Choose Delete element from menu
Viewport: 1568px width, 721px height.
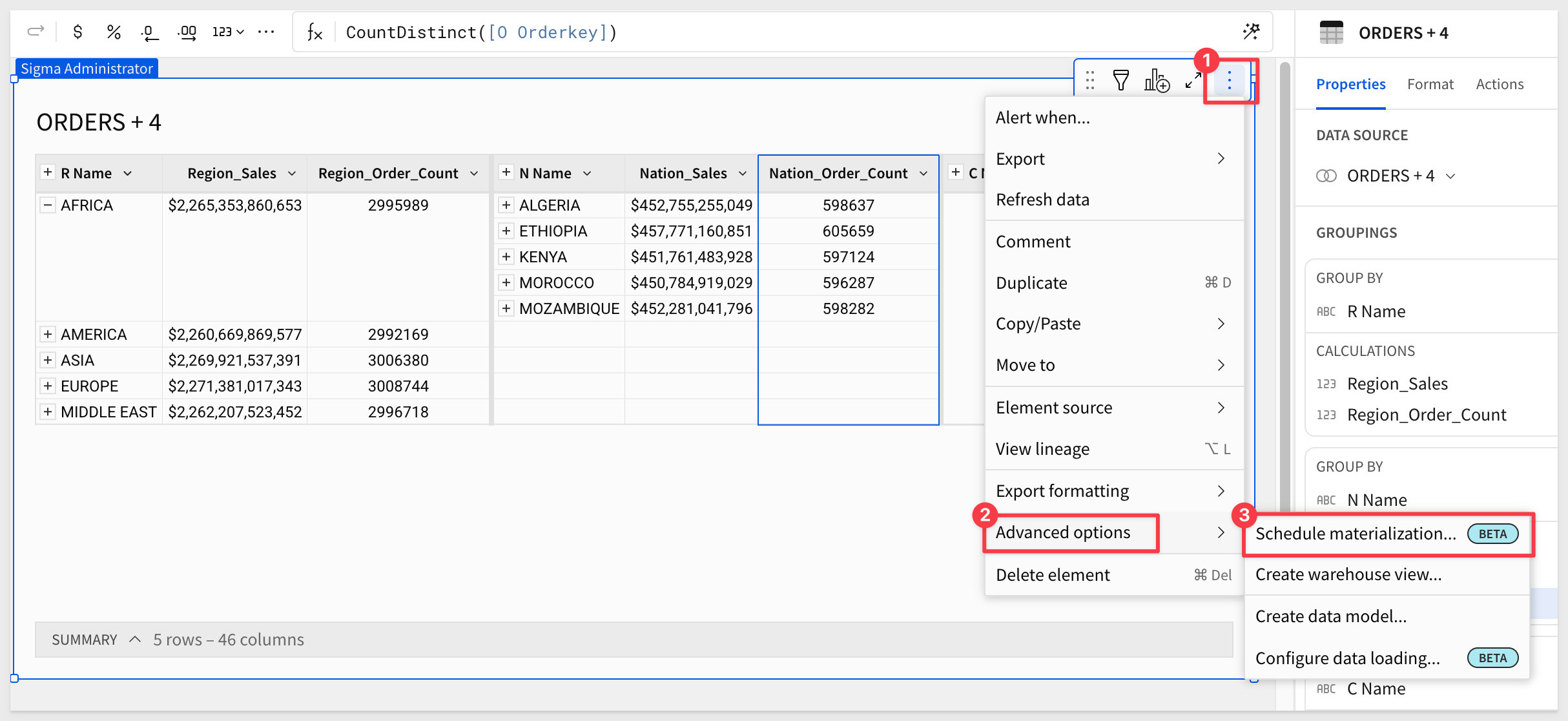[1114, 574]
